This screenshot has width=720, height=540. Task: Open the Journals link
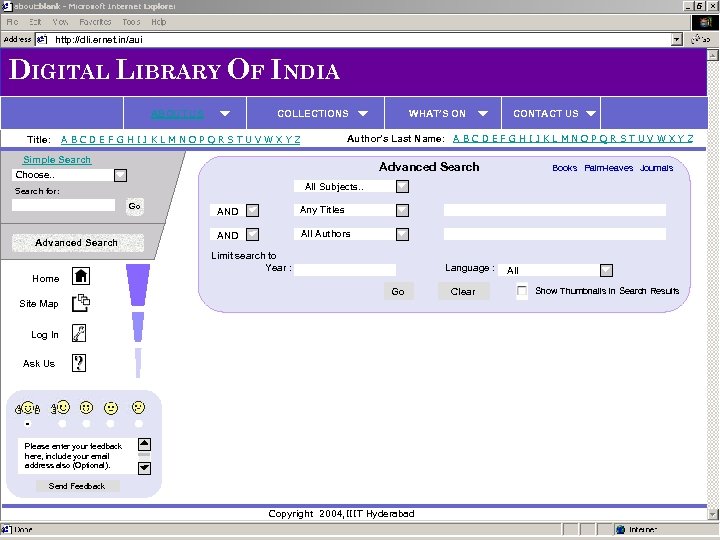point(657,168)
